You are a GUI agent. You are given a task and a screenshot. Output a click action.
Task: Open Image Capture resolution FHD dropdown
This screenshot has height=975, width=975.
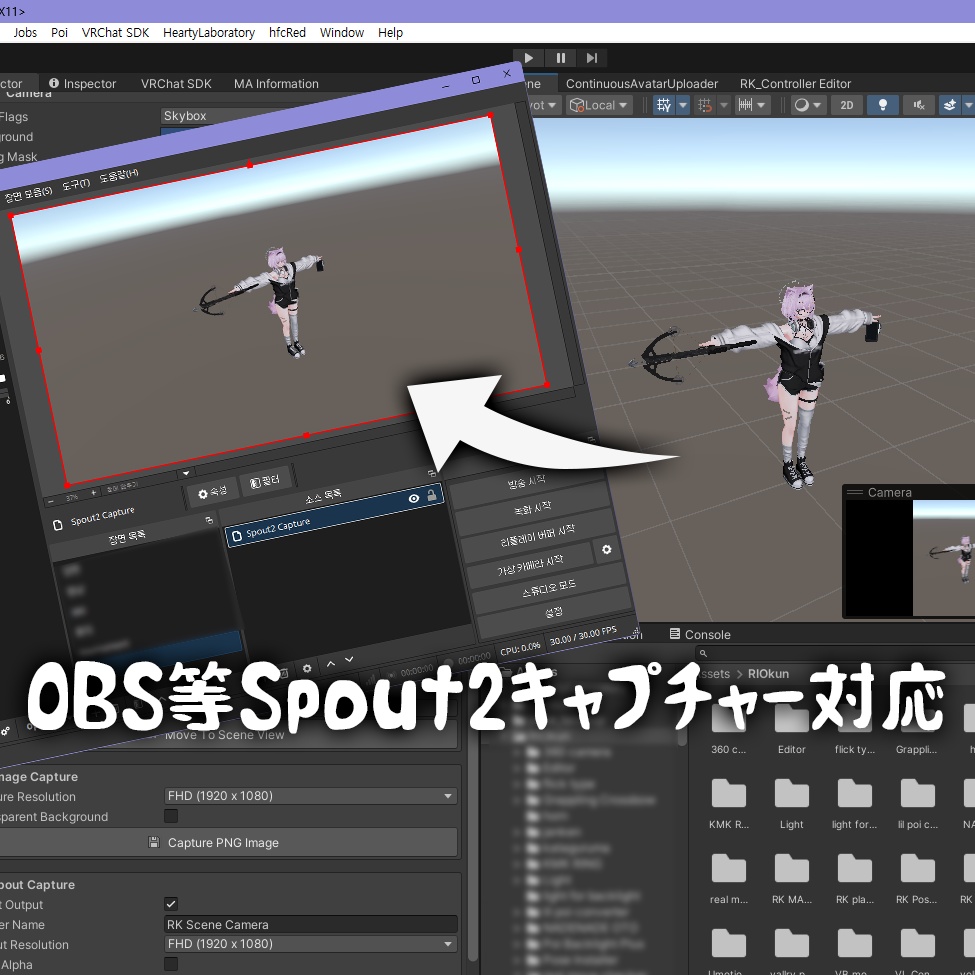310,796
